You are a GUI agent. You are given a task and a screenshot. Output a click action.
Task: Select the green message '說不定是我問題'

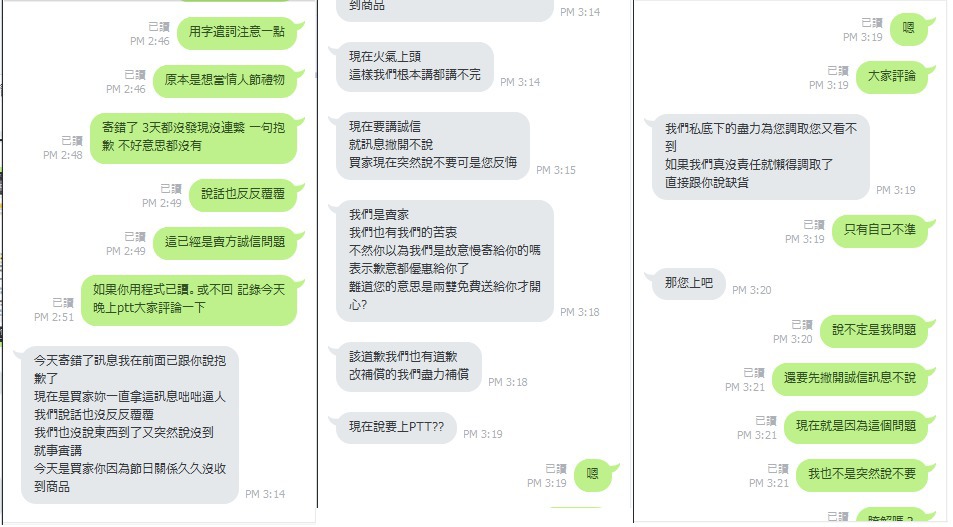(x=873, y=331)
